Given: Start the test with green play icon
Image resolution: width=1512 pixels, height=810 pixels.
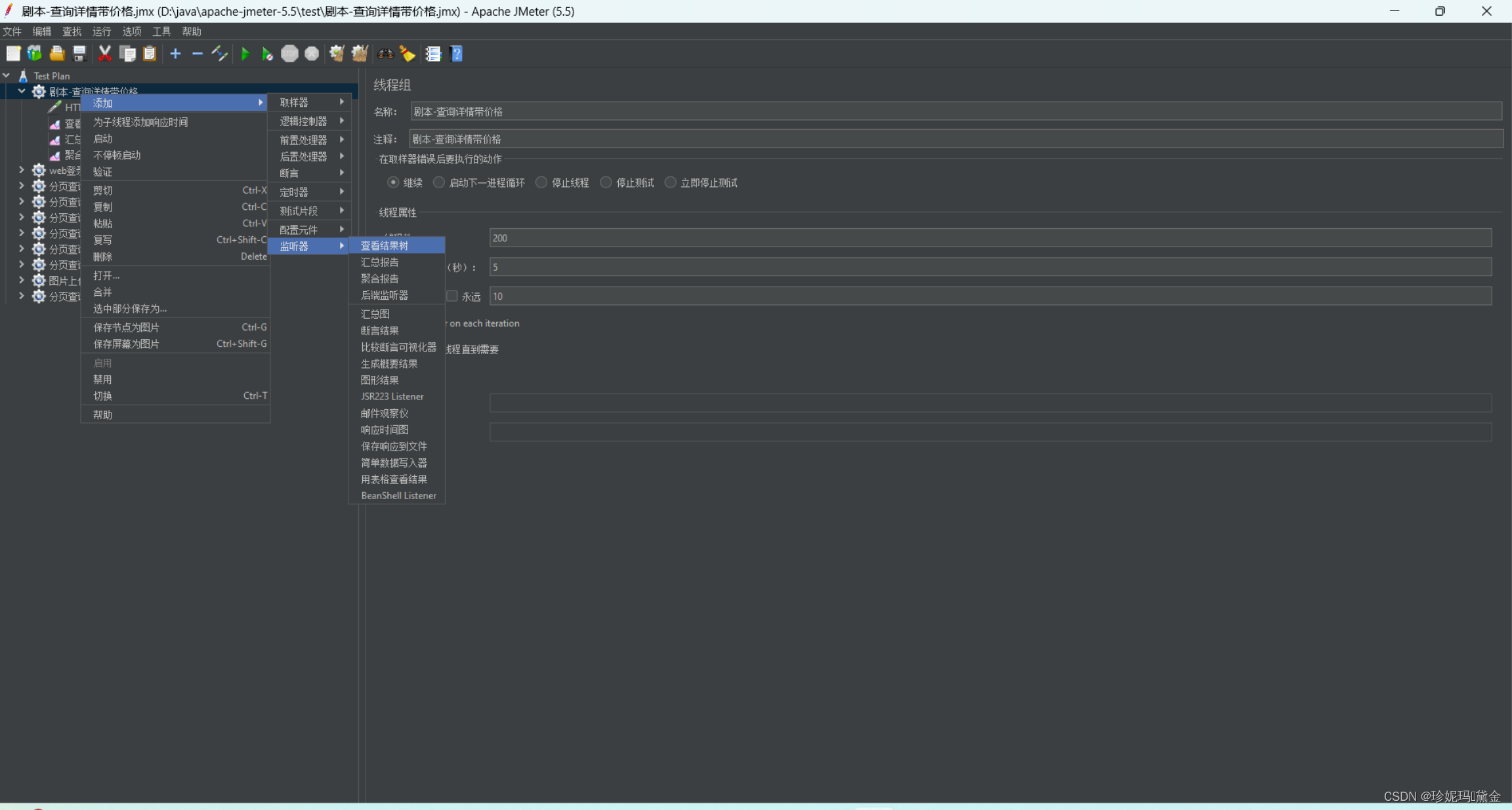Looking at the screenshot, I should (x=245, y=54).
